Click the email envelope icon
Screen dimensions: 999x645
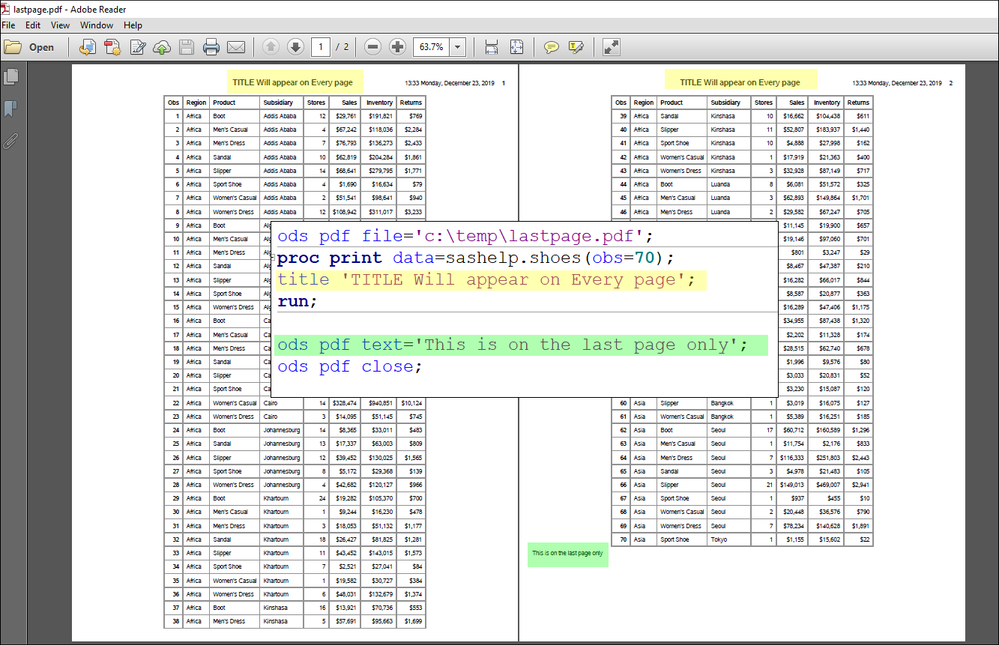click(236, 47)
